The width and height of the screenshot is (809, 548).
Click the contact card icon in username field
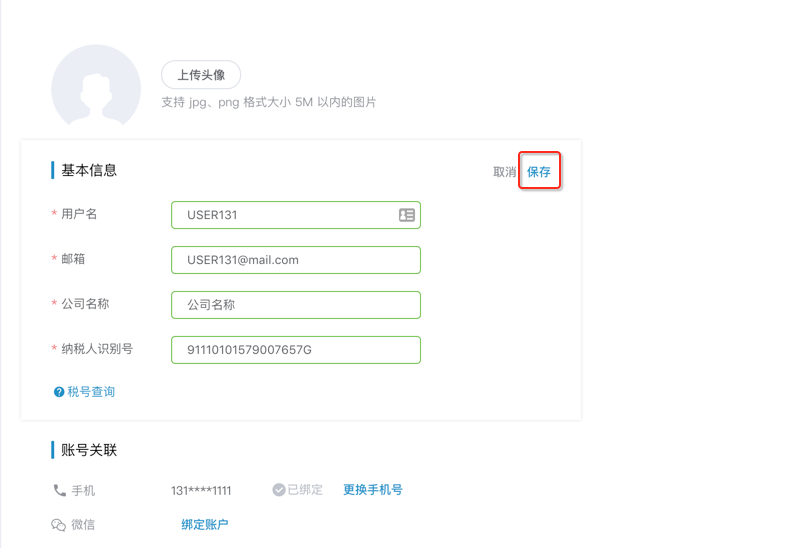[x=406, y=215]
